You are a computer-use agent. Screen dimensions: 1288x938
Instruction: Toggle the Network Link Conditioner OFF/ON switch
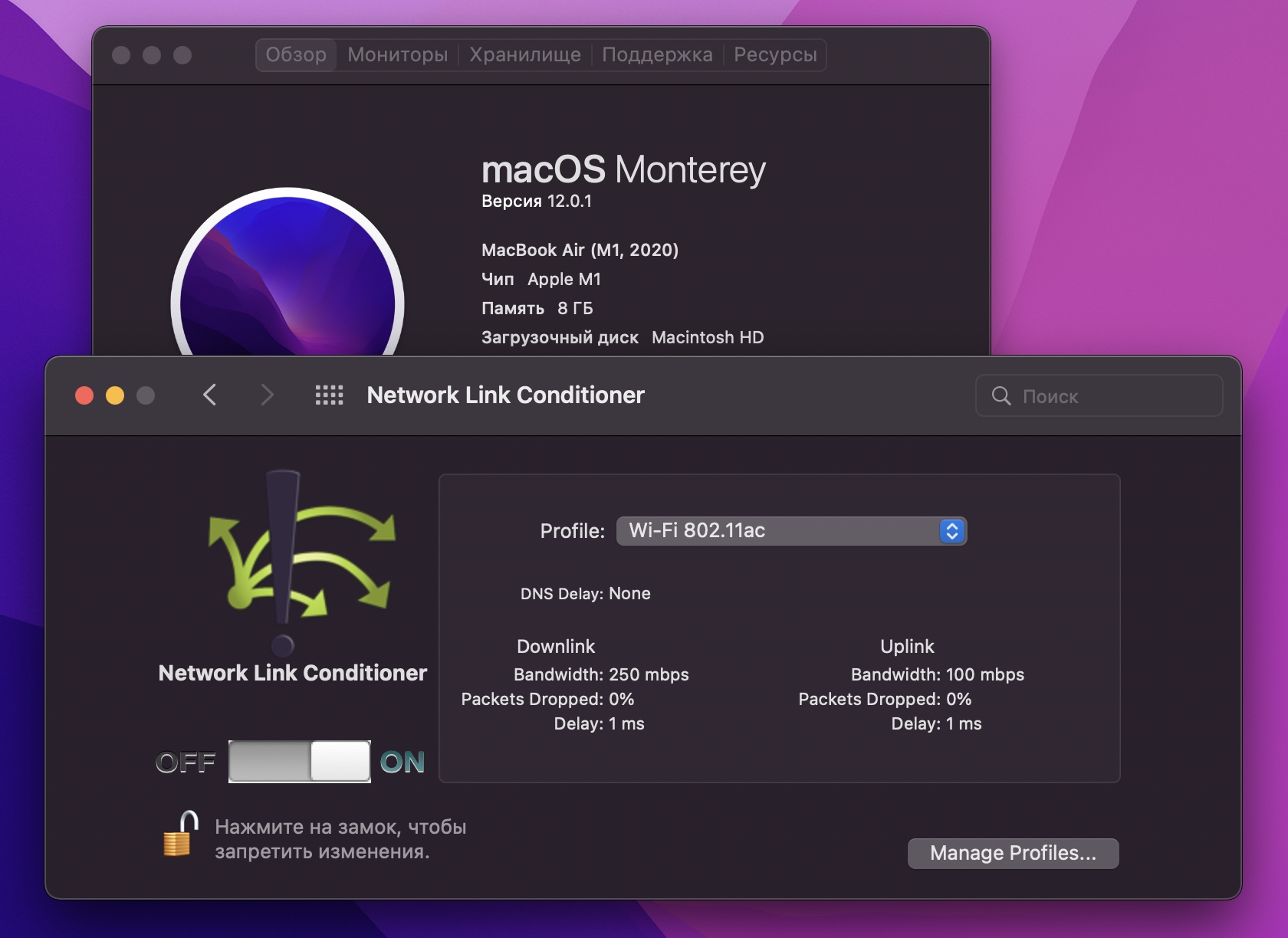300,762
